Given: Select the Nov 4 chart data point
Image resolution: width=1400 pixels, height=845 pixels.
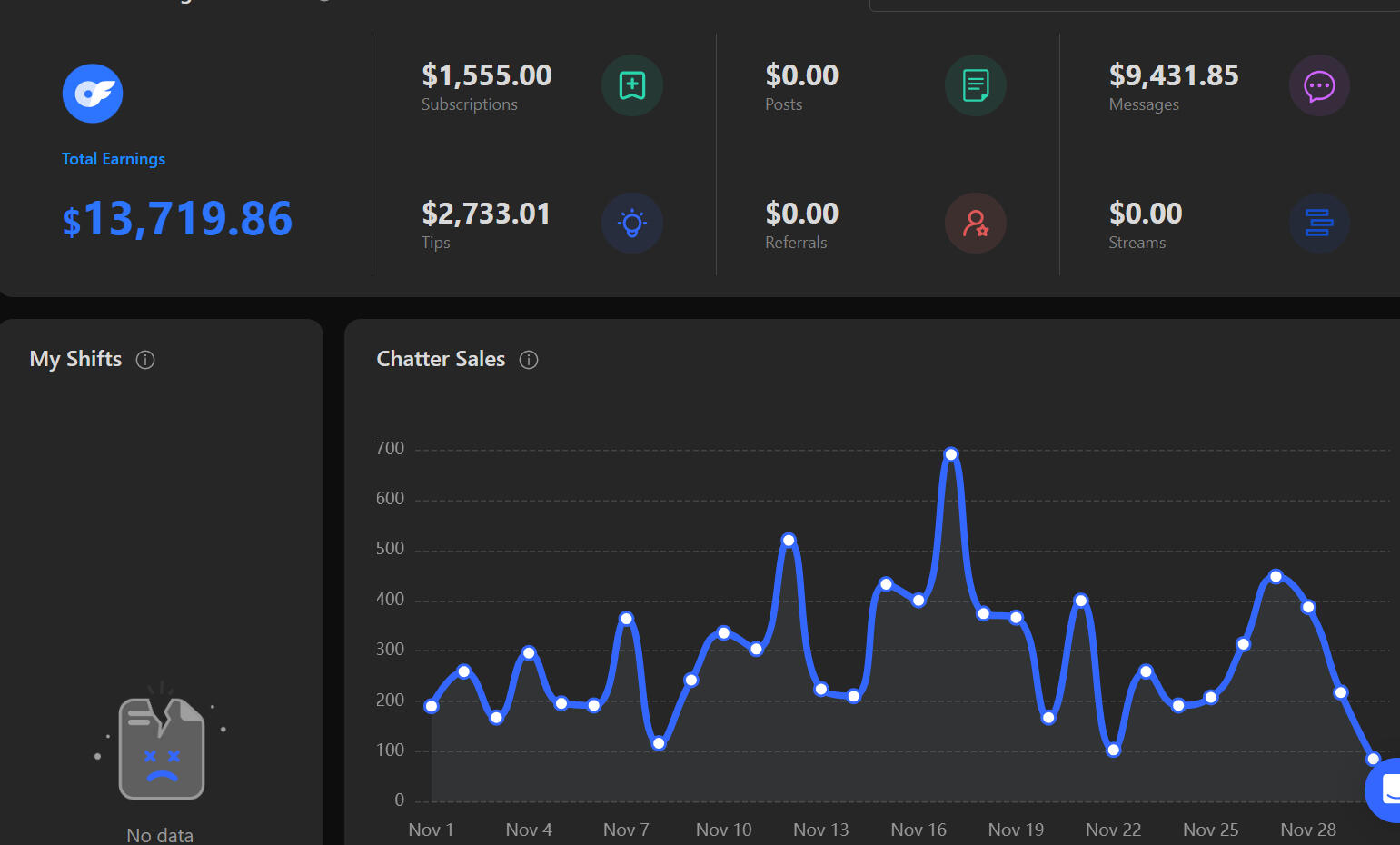Looking at the screenshot, I should [529, 653].
